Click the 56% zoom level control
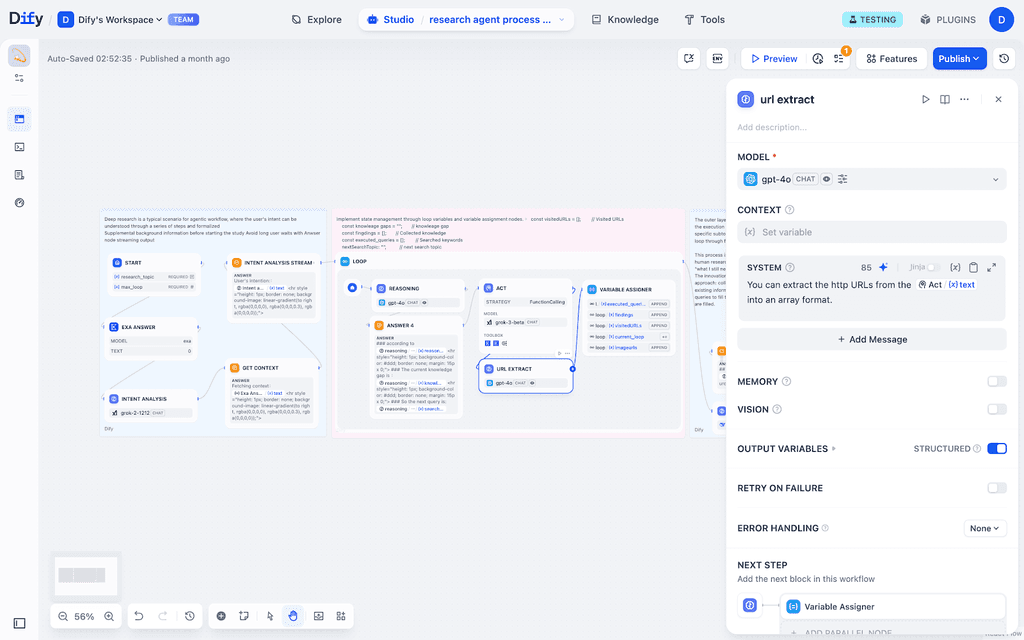 click(83, 616)
